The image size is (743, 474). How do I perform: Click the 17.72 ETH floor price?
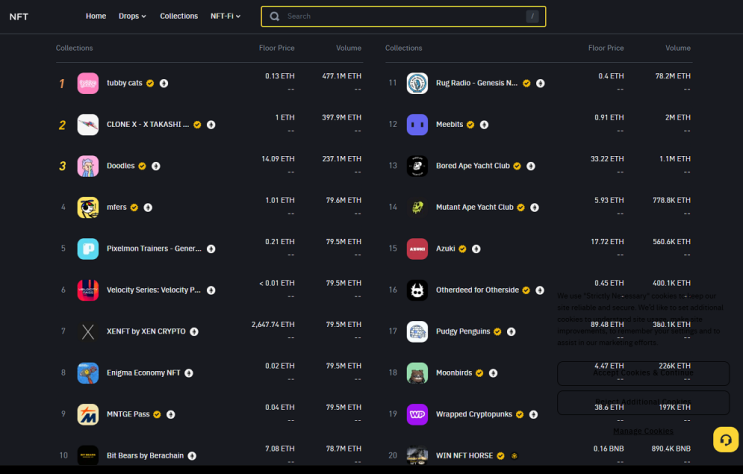pyautogui.click(x=607, y=242)
